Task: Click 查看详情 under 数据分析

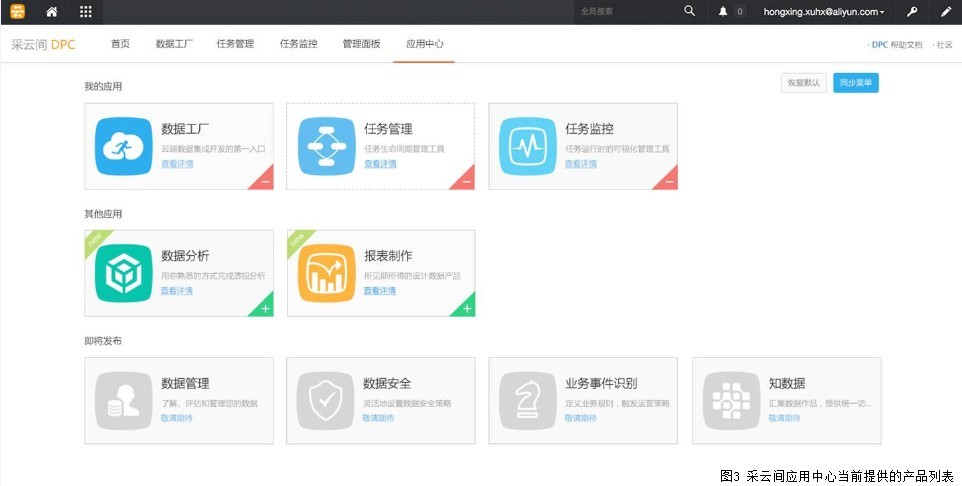Action: pyautogui.click(x=177, y=290)
